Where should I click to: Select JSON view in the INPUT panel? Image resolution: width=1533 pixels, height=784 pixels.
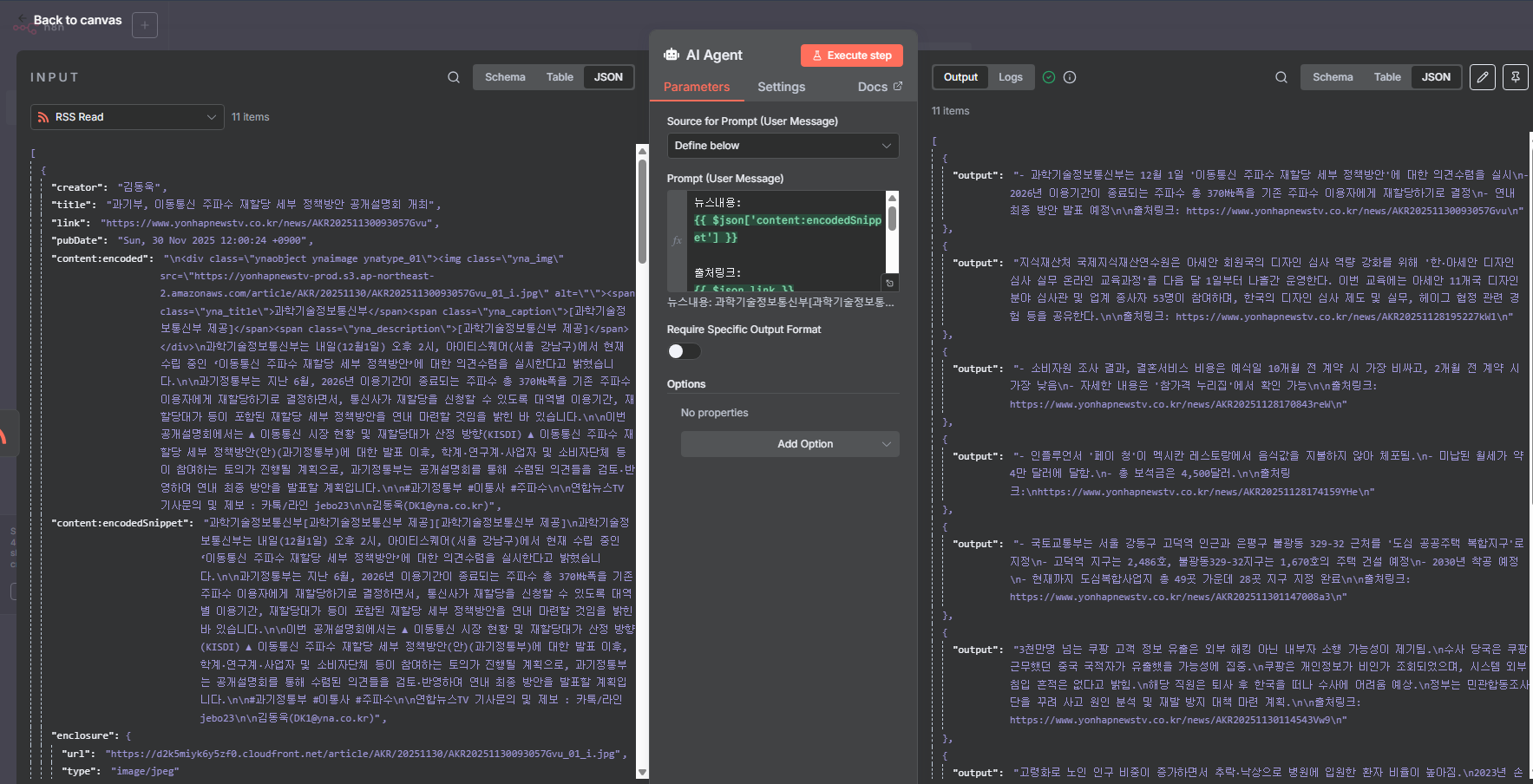608,77
